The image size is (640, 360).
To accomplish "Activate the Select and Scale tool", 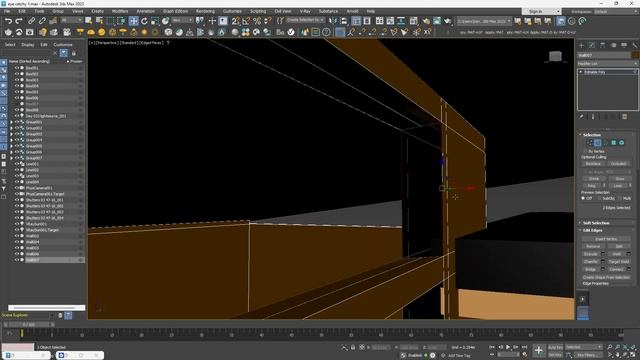I will point(155,21).
